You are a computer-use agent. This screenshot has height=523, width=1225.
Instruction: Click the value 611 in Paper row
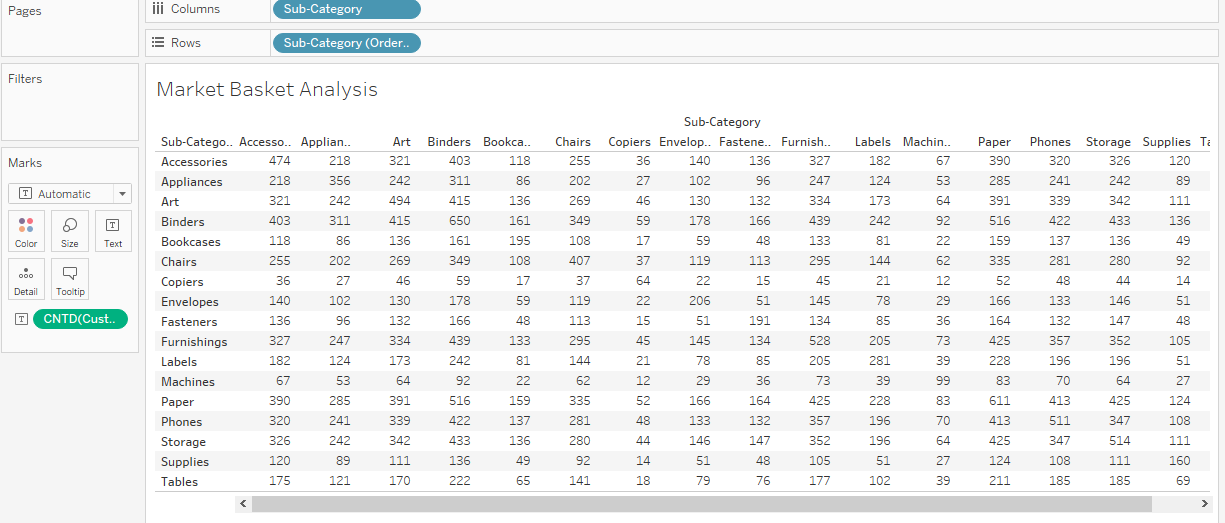coord(1000,402)
